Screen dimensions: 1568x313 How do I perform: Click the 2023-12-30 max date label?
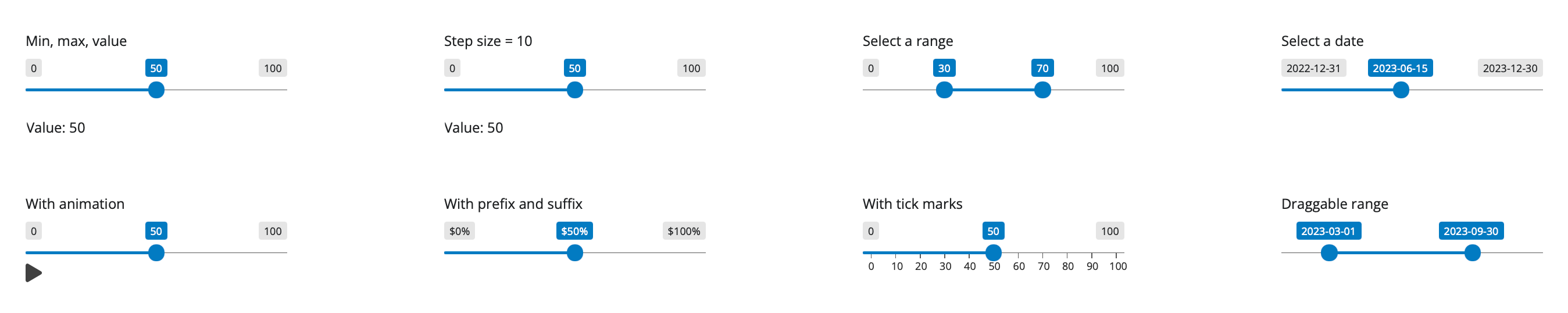coord(1509,68)
